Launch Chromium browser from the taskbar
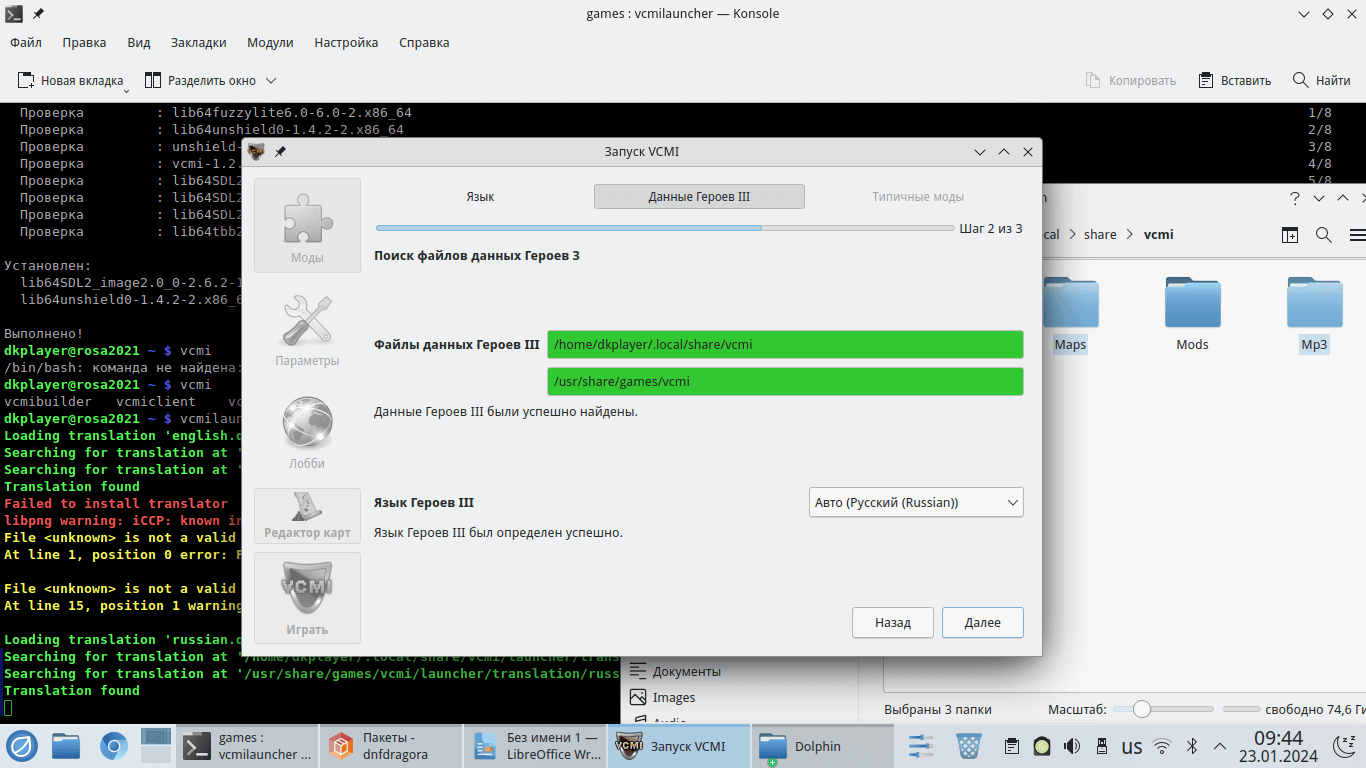This screenshot has width=1366, height=768. (x=113, y=746)
